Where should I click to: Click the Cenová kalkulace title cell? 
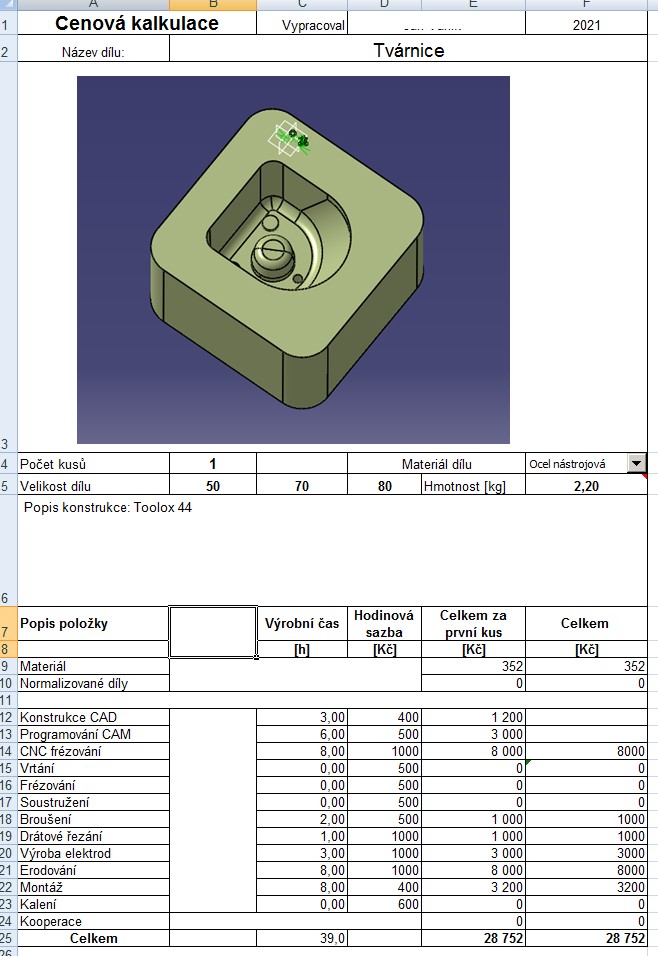click(136, 23)
